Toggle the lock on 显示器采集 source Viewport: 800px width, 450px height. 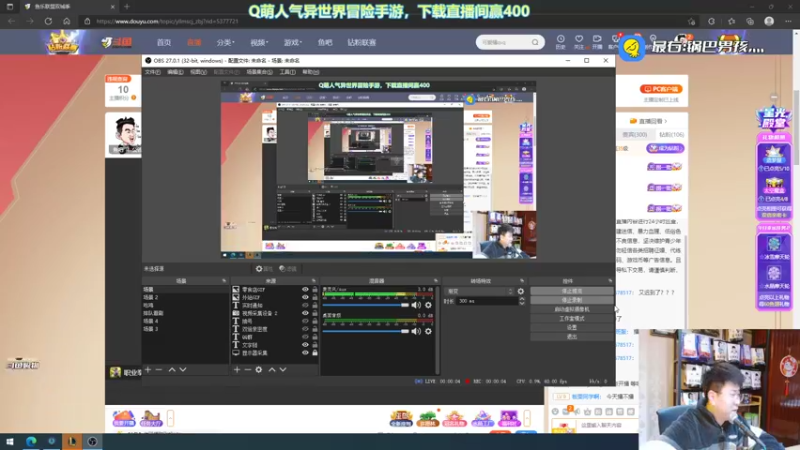(315, 353)
